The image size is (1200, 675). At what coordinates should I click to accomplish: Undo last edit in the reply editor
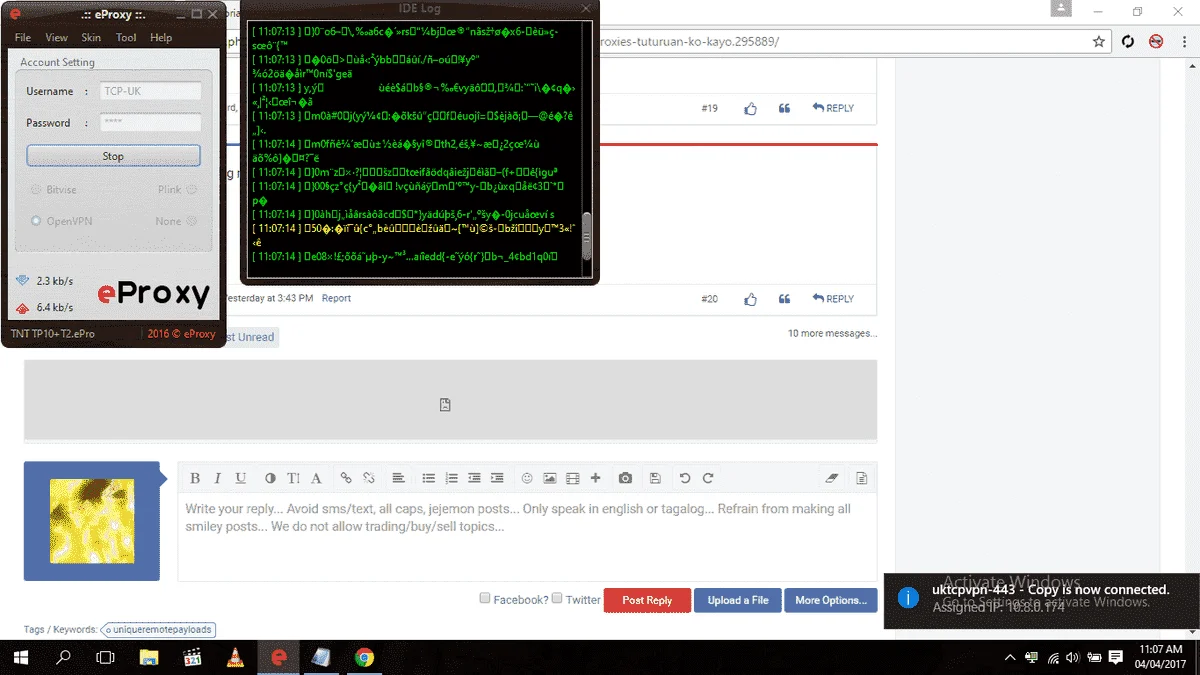(x=685, y=479)
